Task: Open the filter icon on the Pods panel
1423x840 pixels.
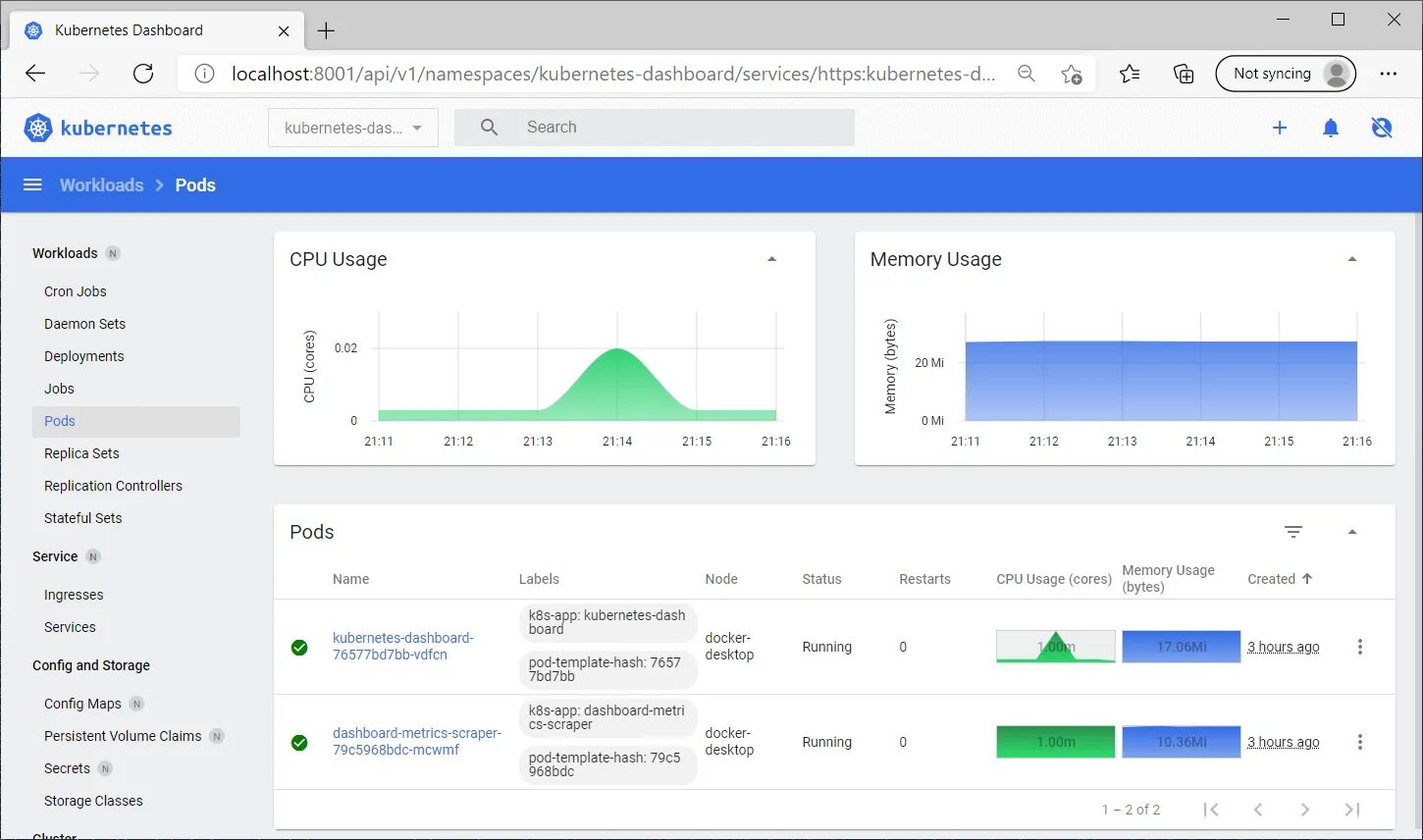Action: (x=1292, y=531)
